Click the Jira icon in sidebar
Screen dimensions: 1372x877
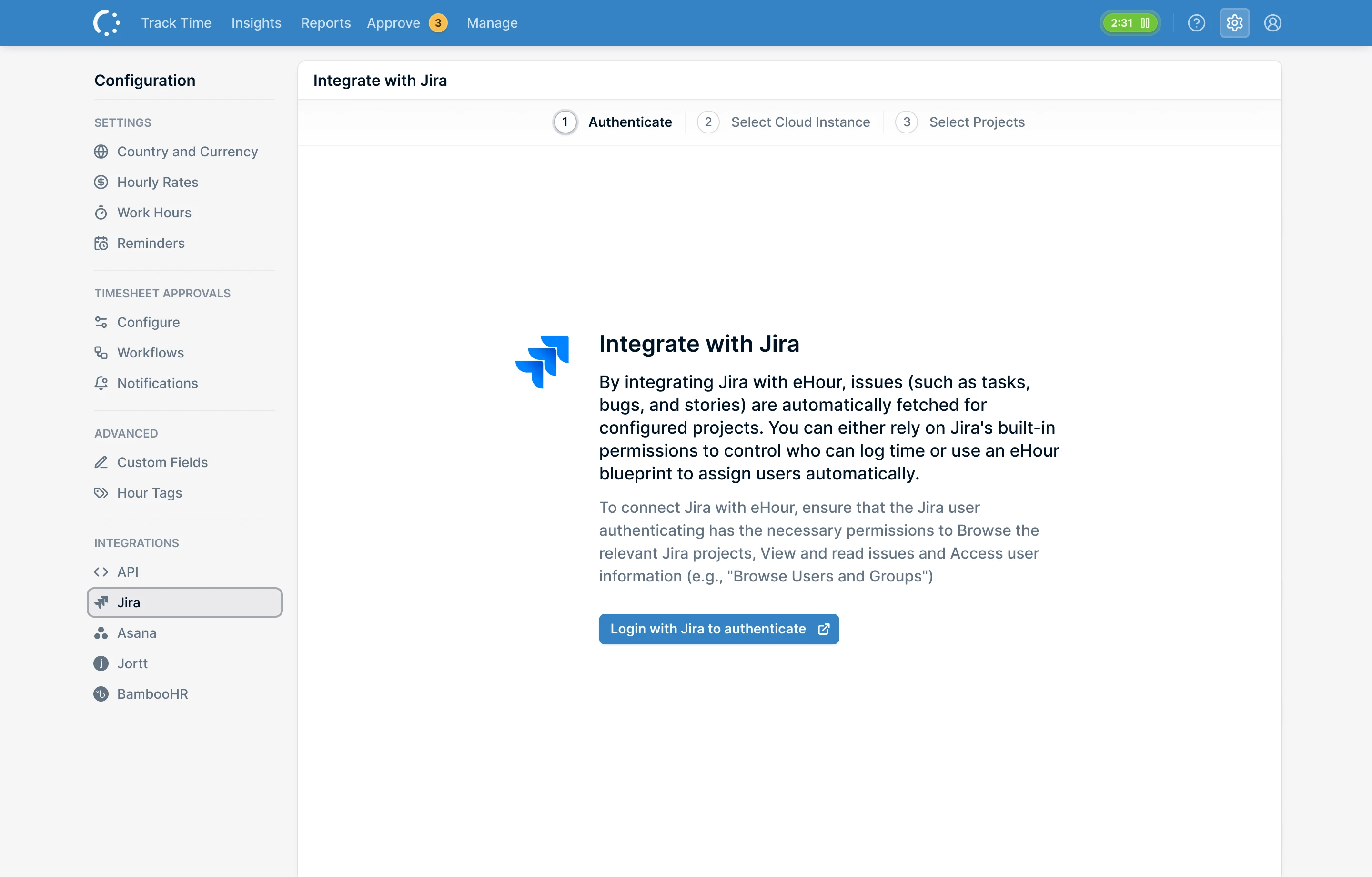click(101, 603)
